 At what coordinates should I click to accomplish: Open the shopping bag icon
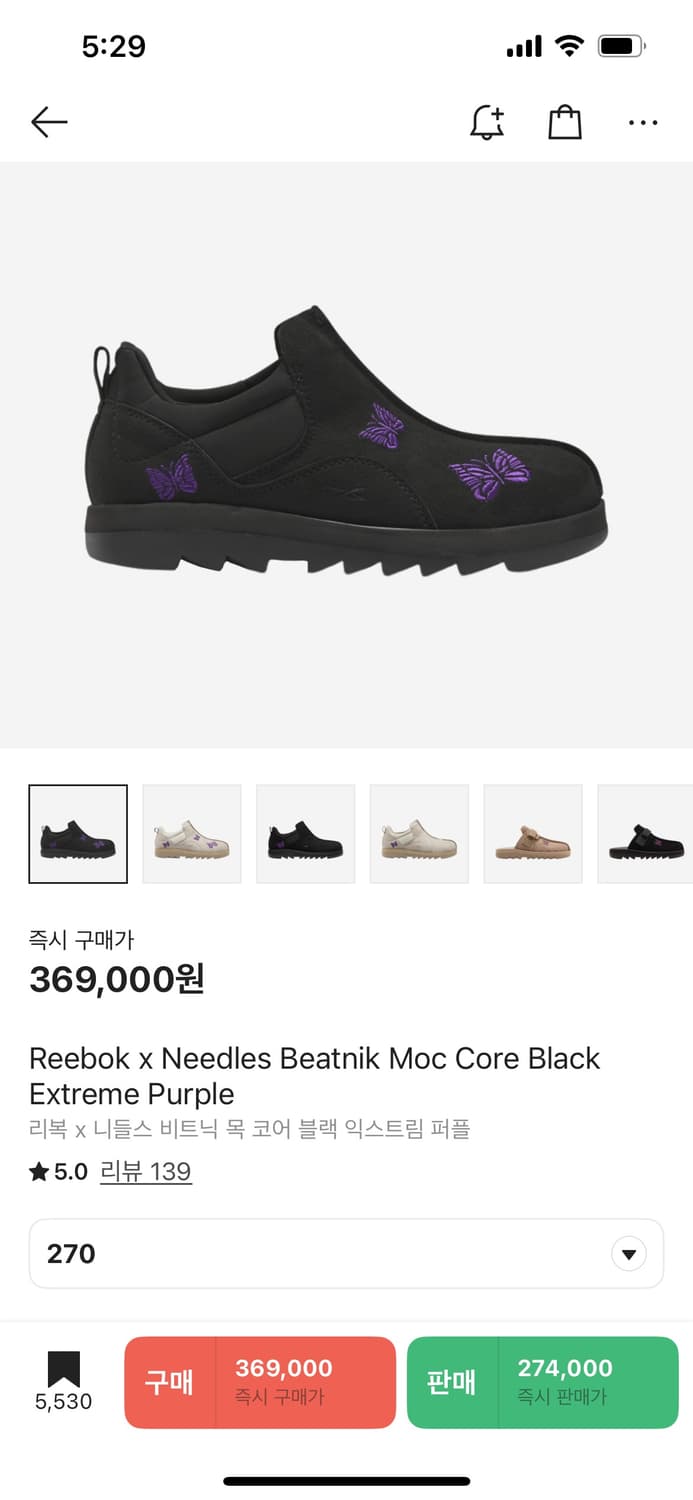click(565, 122)
